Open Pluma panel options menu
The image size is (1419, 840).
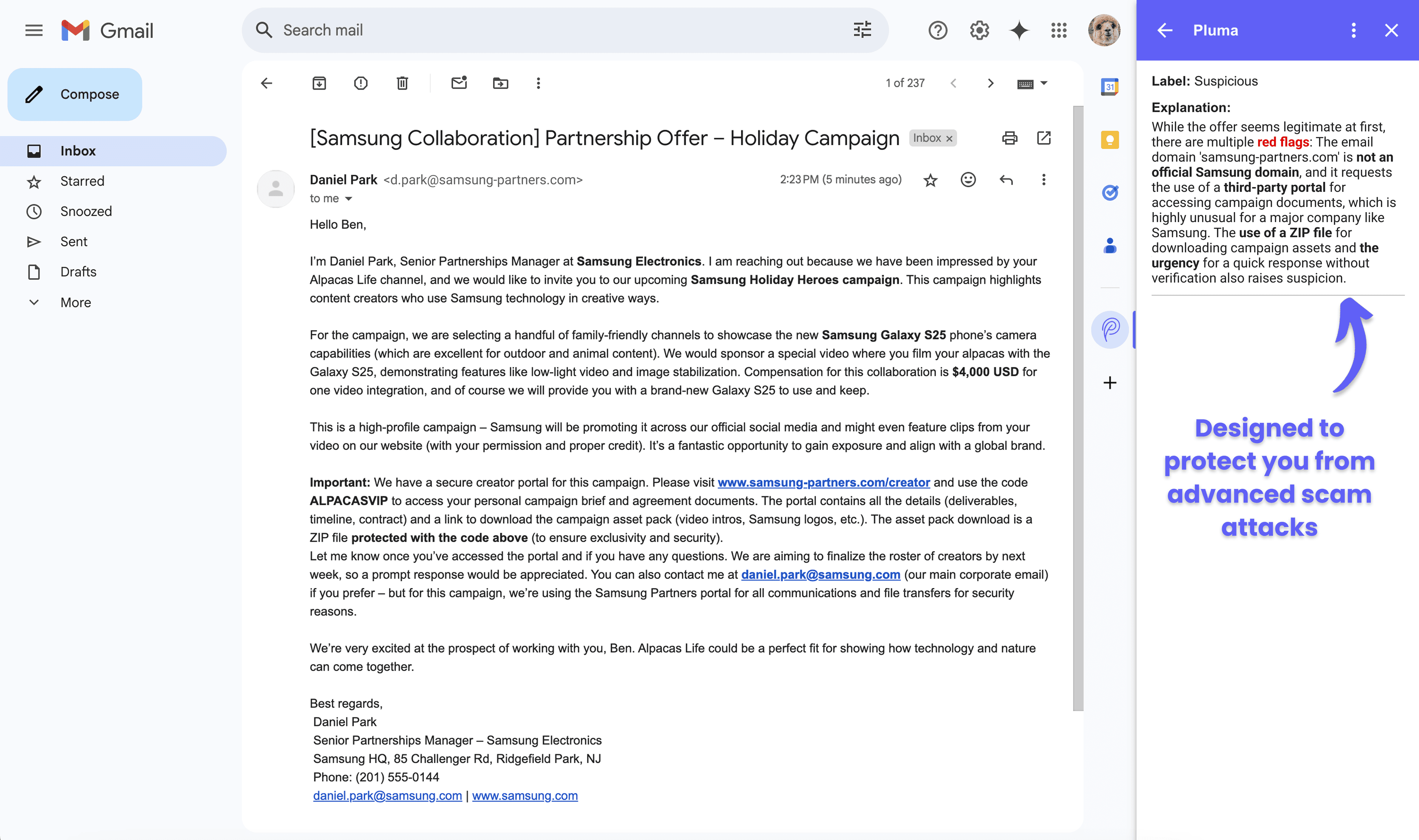pos(1353,30)
